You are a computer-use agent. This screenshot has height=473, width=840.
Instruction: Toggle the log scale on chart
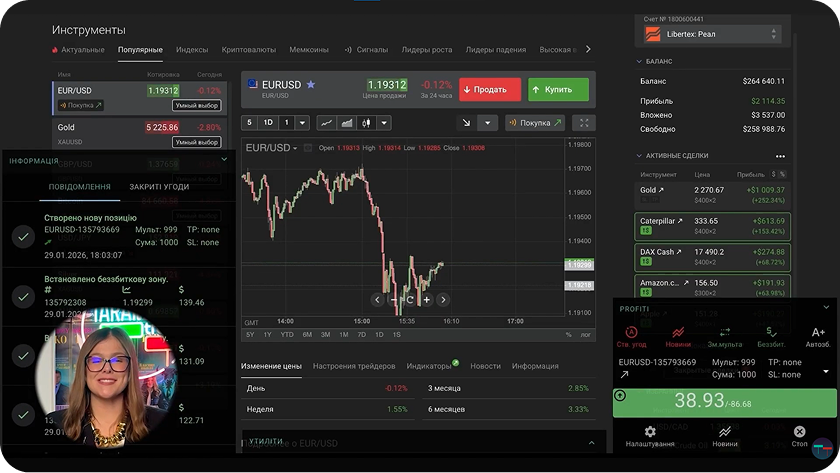[585, 335]
